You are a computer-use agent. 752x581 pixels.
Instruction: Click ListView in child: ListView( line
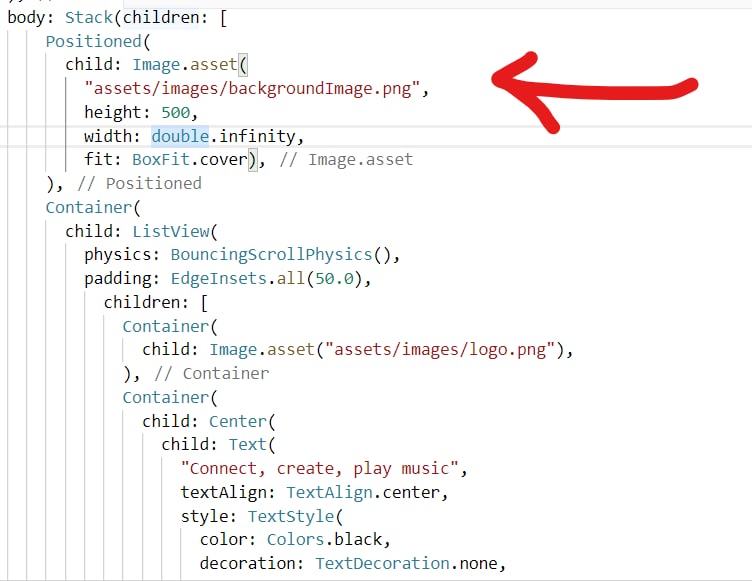(171, 232)
